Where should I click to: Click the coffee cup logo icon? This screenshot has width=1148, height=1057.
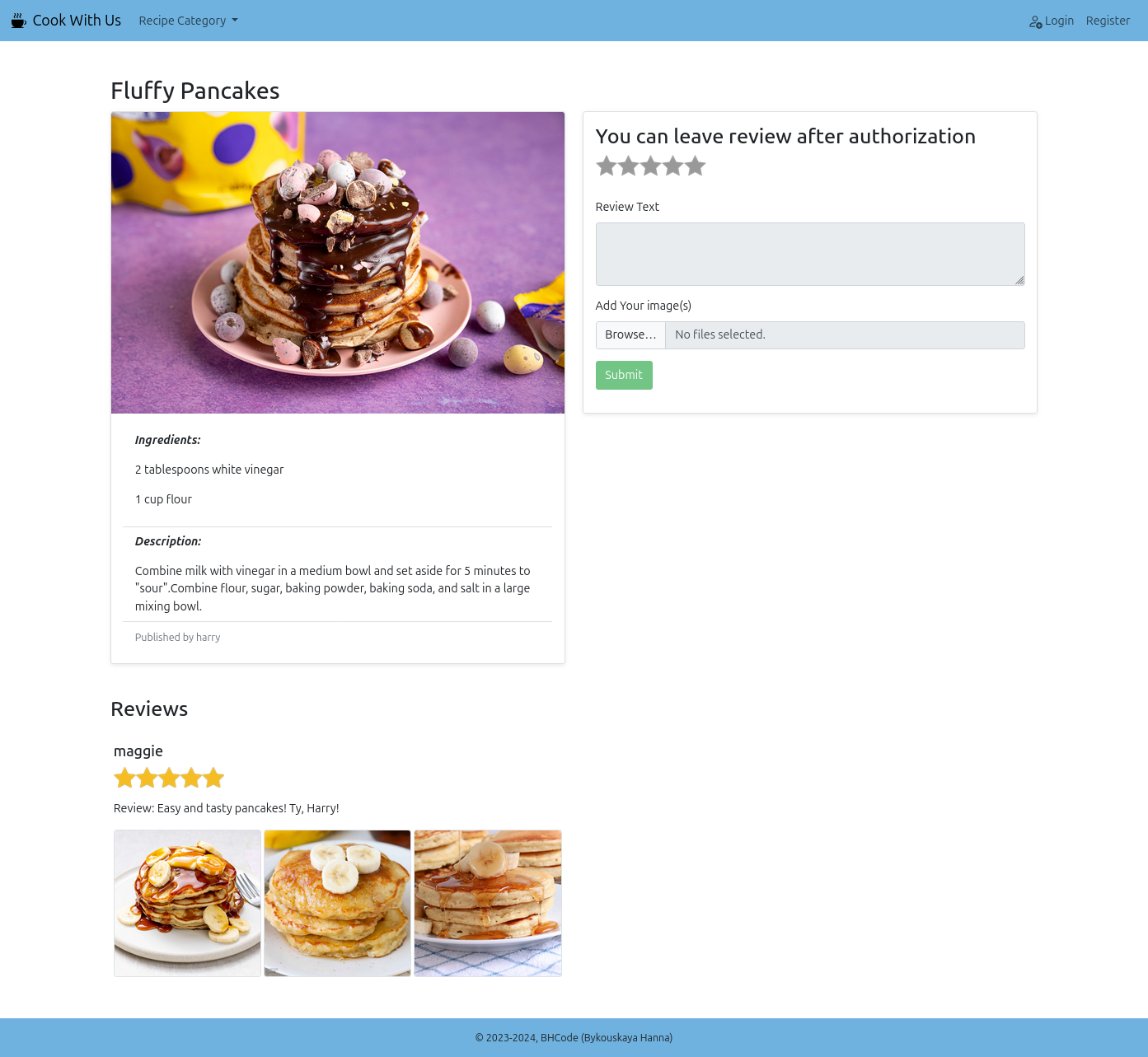[x=18, y=21]
